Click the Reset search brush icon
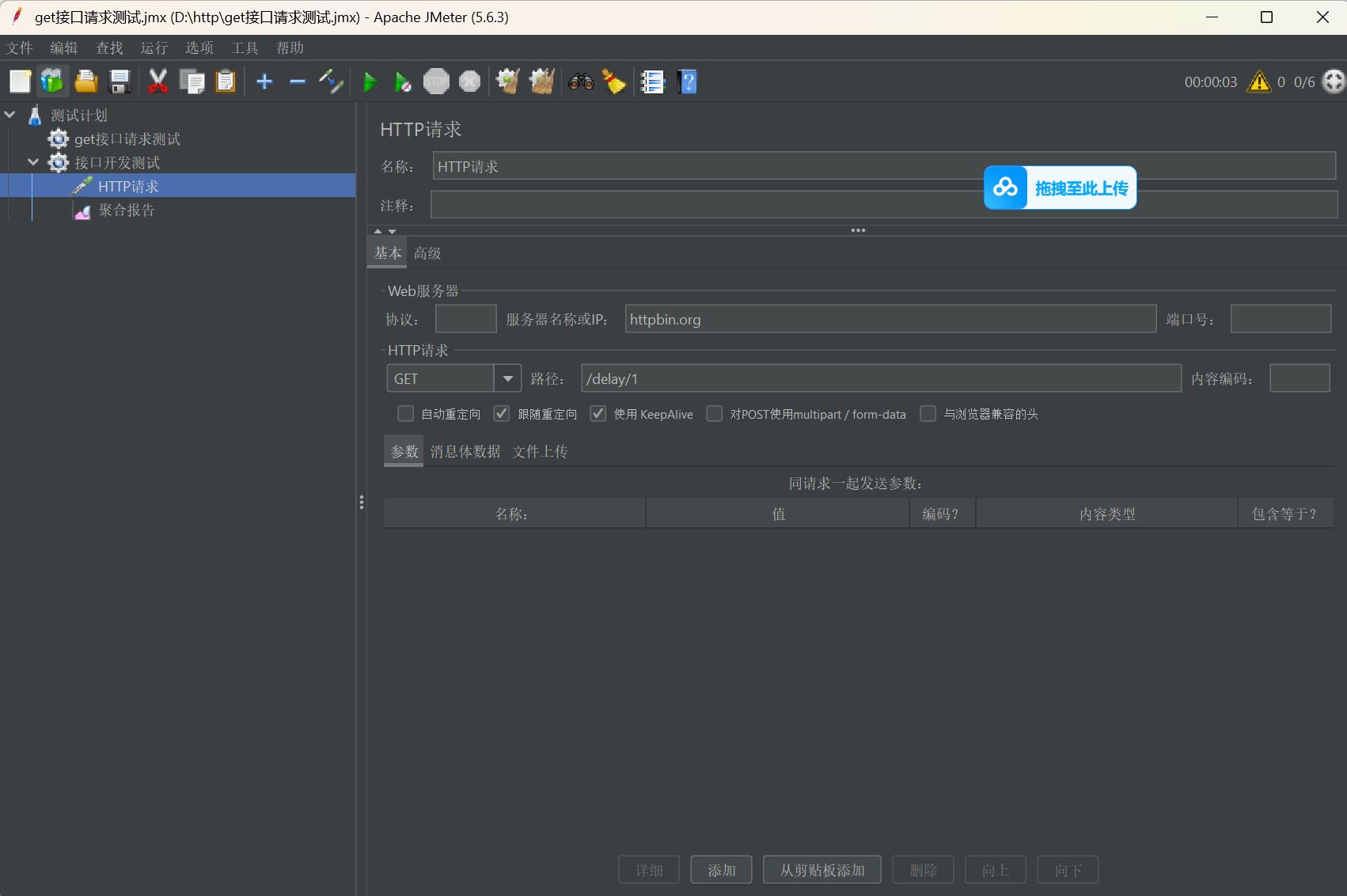Viewport: 1347px width, 896px height. [x=614, y=82]
